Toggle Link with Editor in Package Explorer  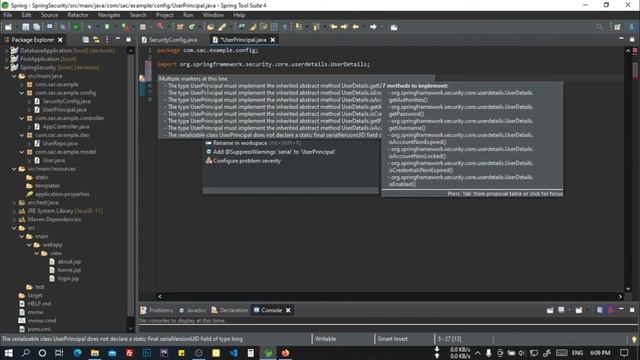96,40
